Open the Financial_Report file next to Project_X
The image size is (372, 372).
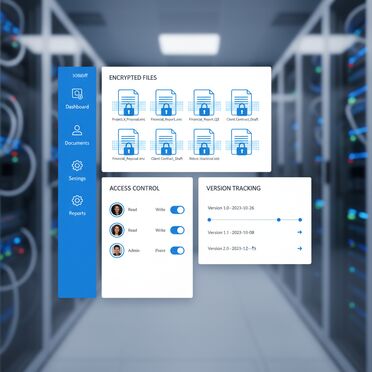(166, 103)
